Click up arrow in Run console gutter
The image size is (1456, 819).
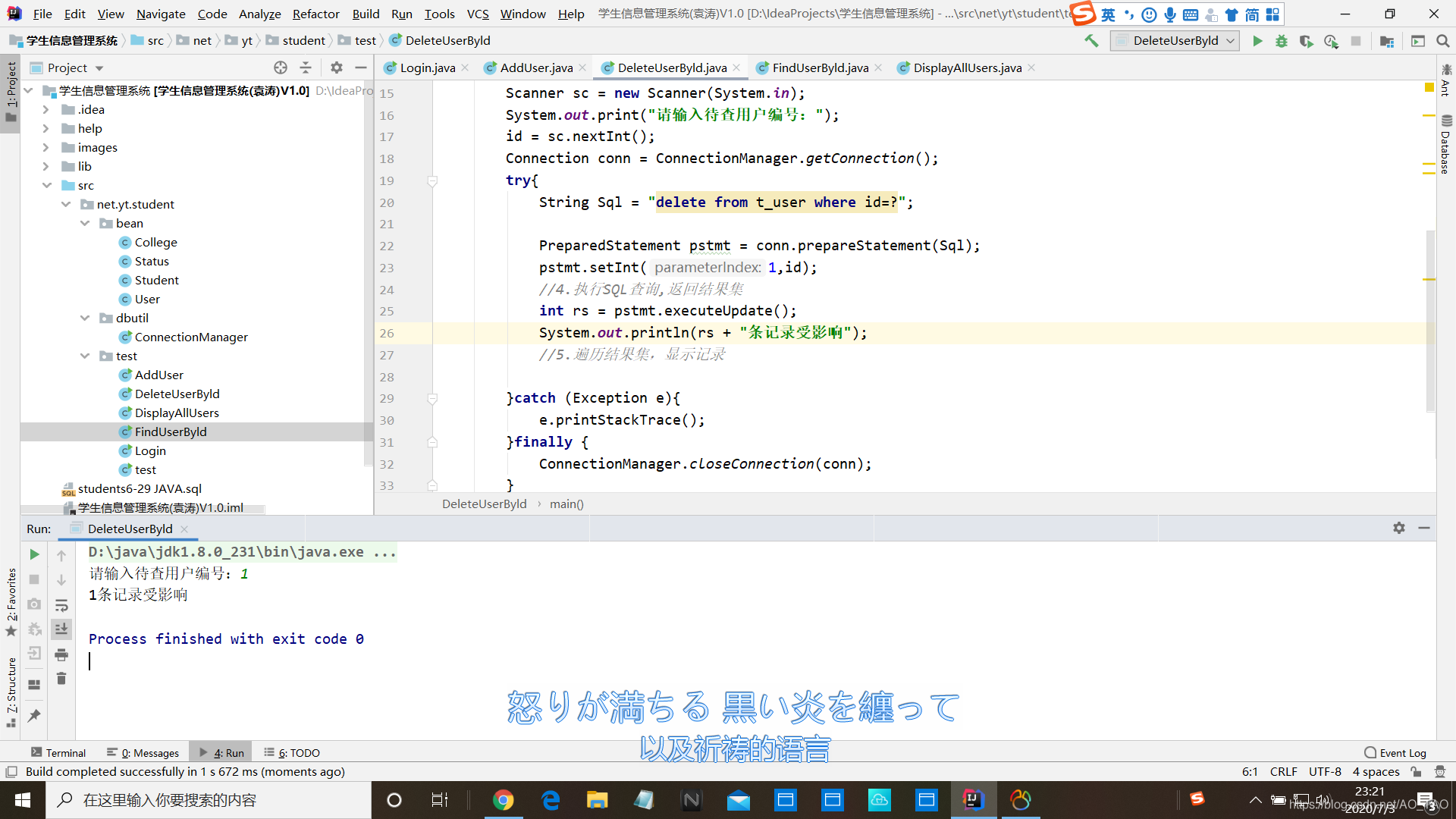click(61, 556)
